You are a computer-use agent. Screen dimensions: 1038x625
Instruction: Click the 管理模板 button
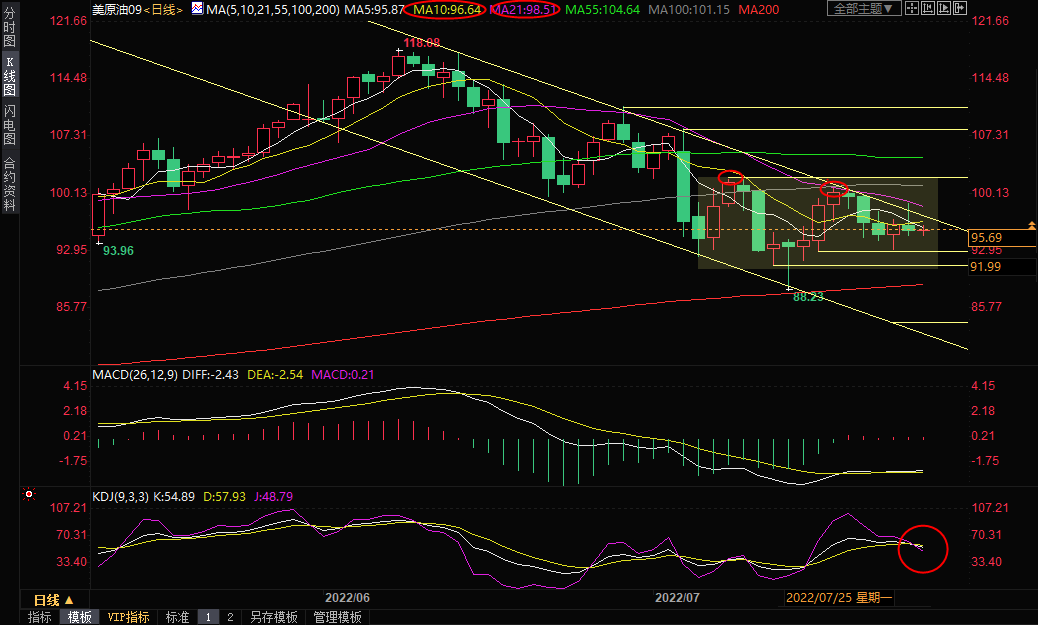[x=337, y=617]
